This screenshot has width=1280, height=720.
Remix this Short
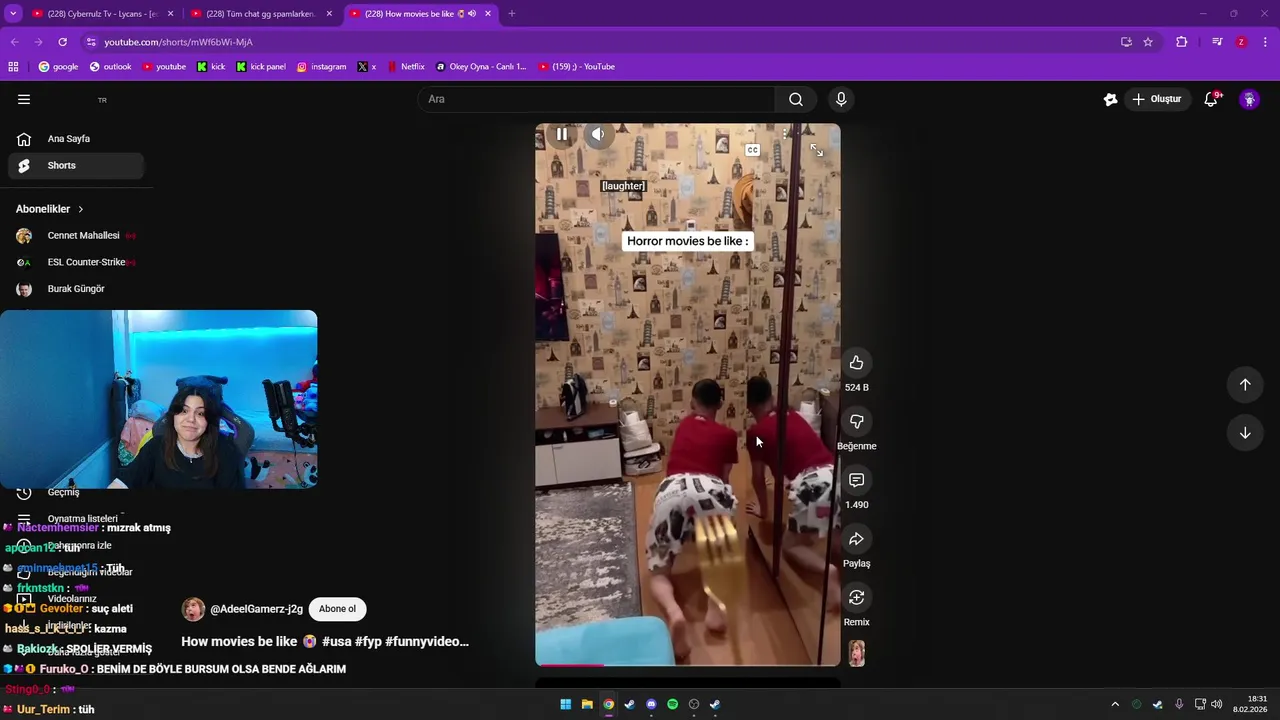[856, 598]
